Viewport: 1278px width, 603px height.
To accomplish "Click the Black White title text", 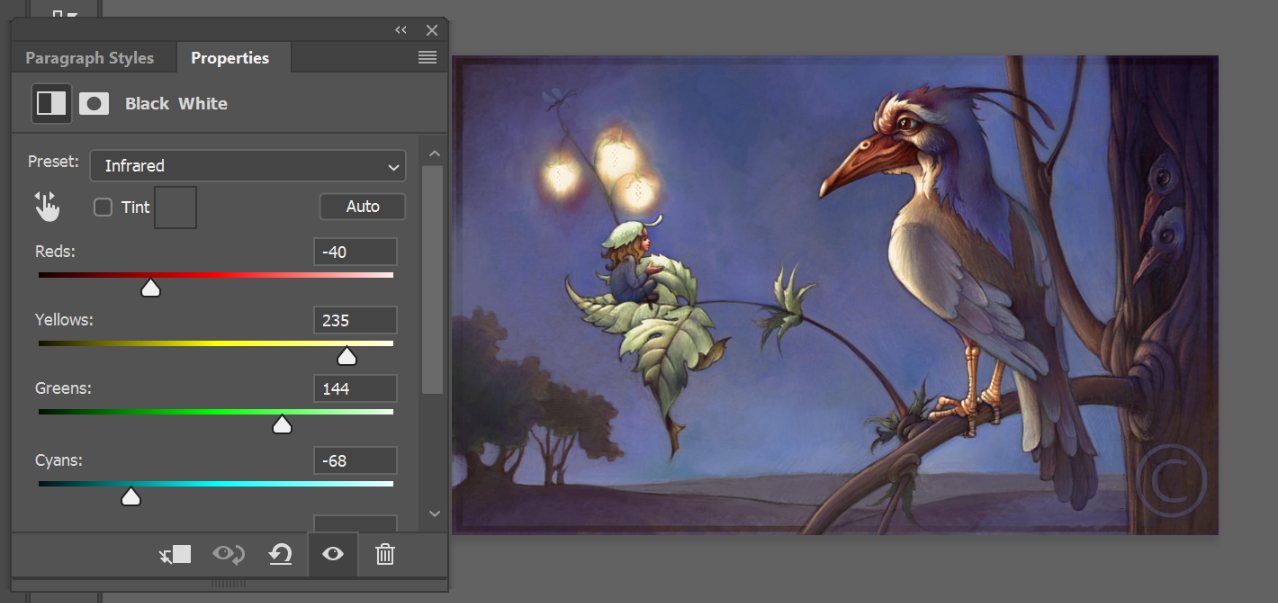I will 176,103.
